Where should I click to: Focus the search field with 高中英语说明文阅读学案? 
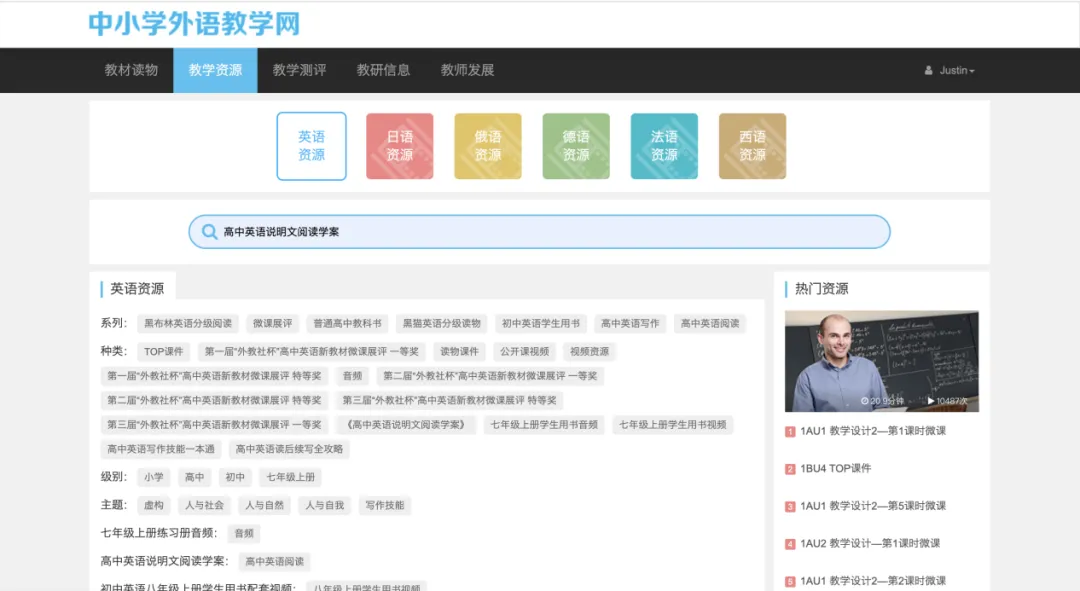[539, 232]
